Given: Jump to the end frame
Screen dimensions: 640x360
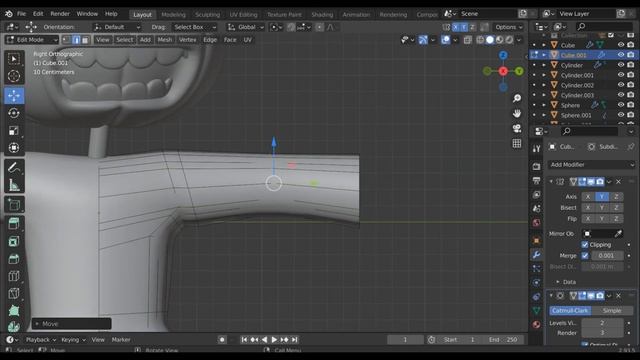Looking at the screenshot, I should click(295, 340).
